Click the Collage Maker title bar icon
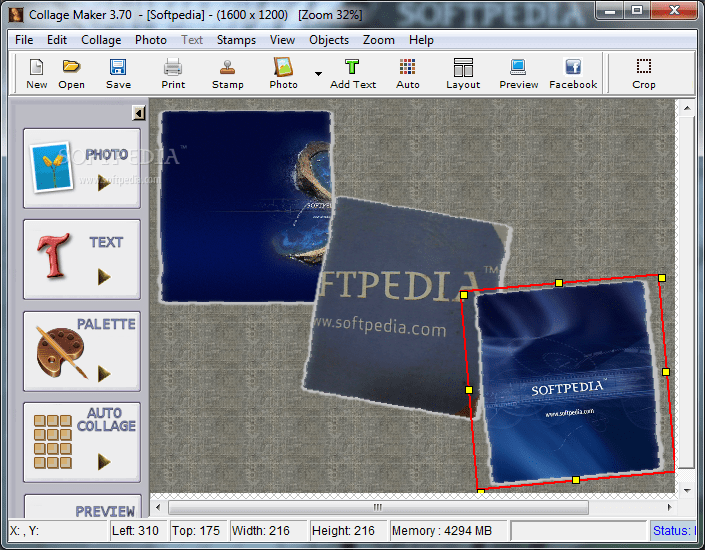The height and width of the screenshot is (550, 705). [17, 15]
